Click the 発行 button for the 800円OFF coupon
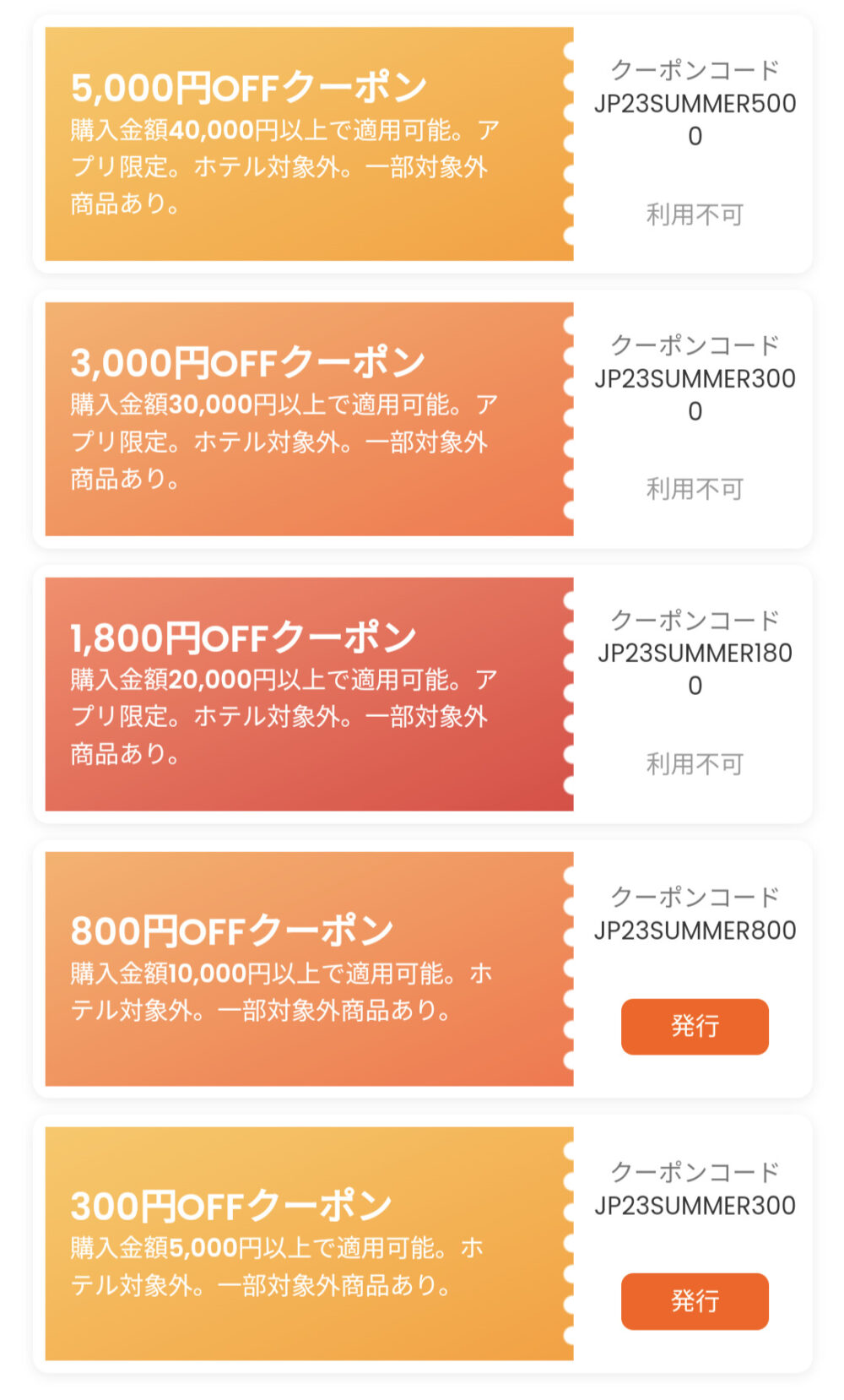The image size is (844, 1400). [x=694, y=1026]
